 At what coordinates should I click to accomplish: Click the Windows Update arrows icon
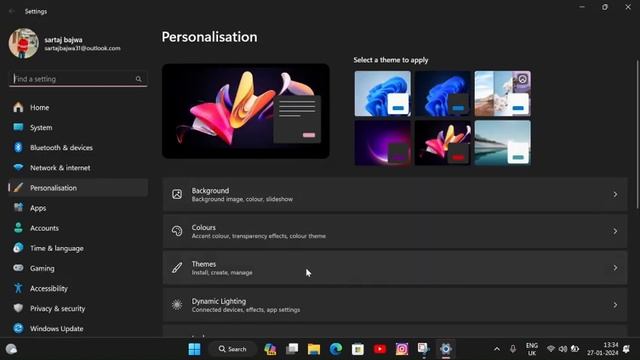[18, 328]
